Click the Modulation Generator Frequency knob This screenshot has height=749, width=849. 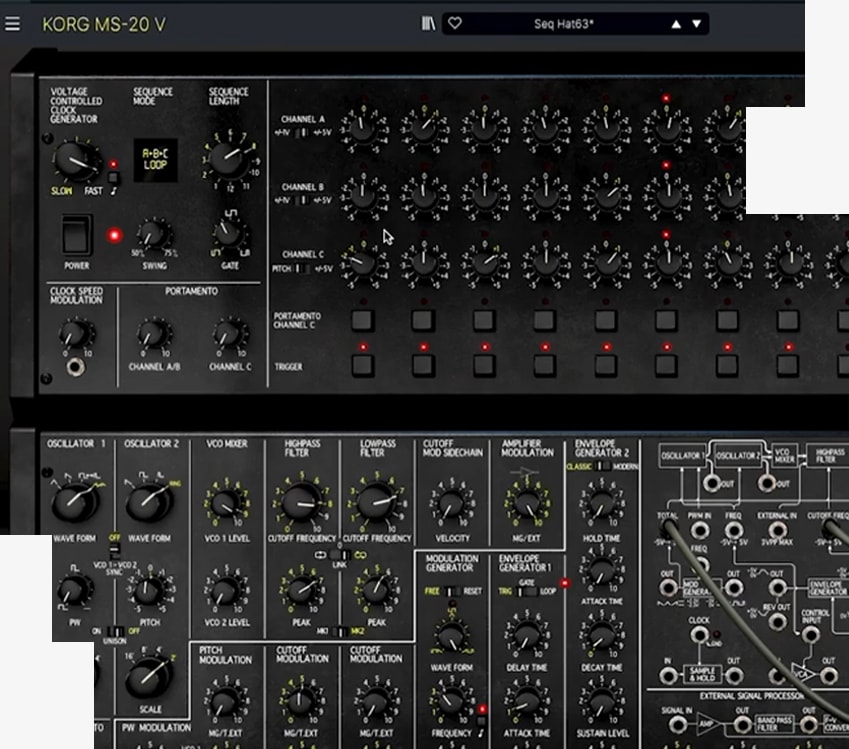(452, 701)
